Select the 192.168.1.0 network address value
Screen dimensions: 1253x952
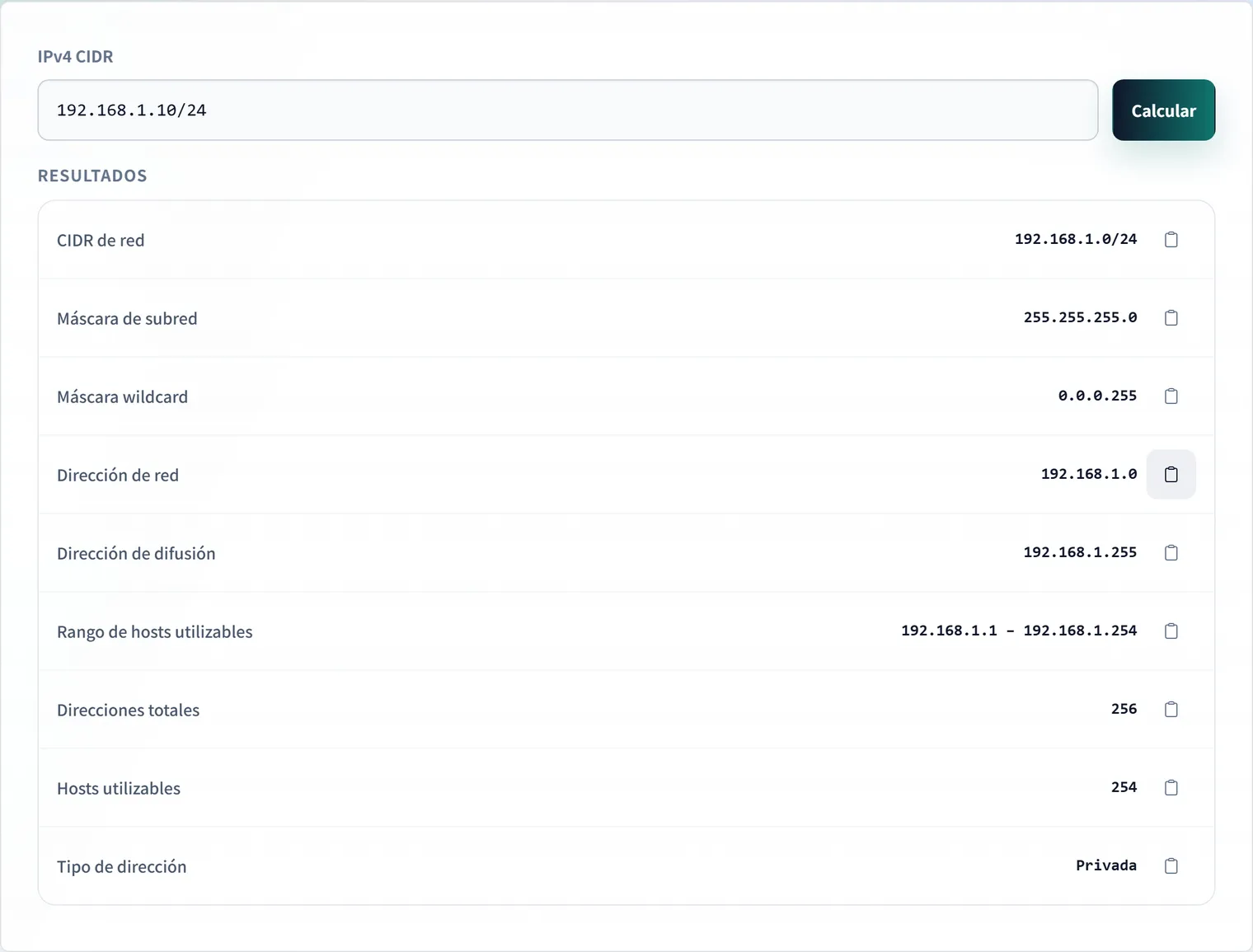(1089, 474)
